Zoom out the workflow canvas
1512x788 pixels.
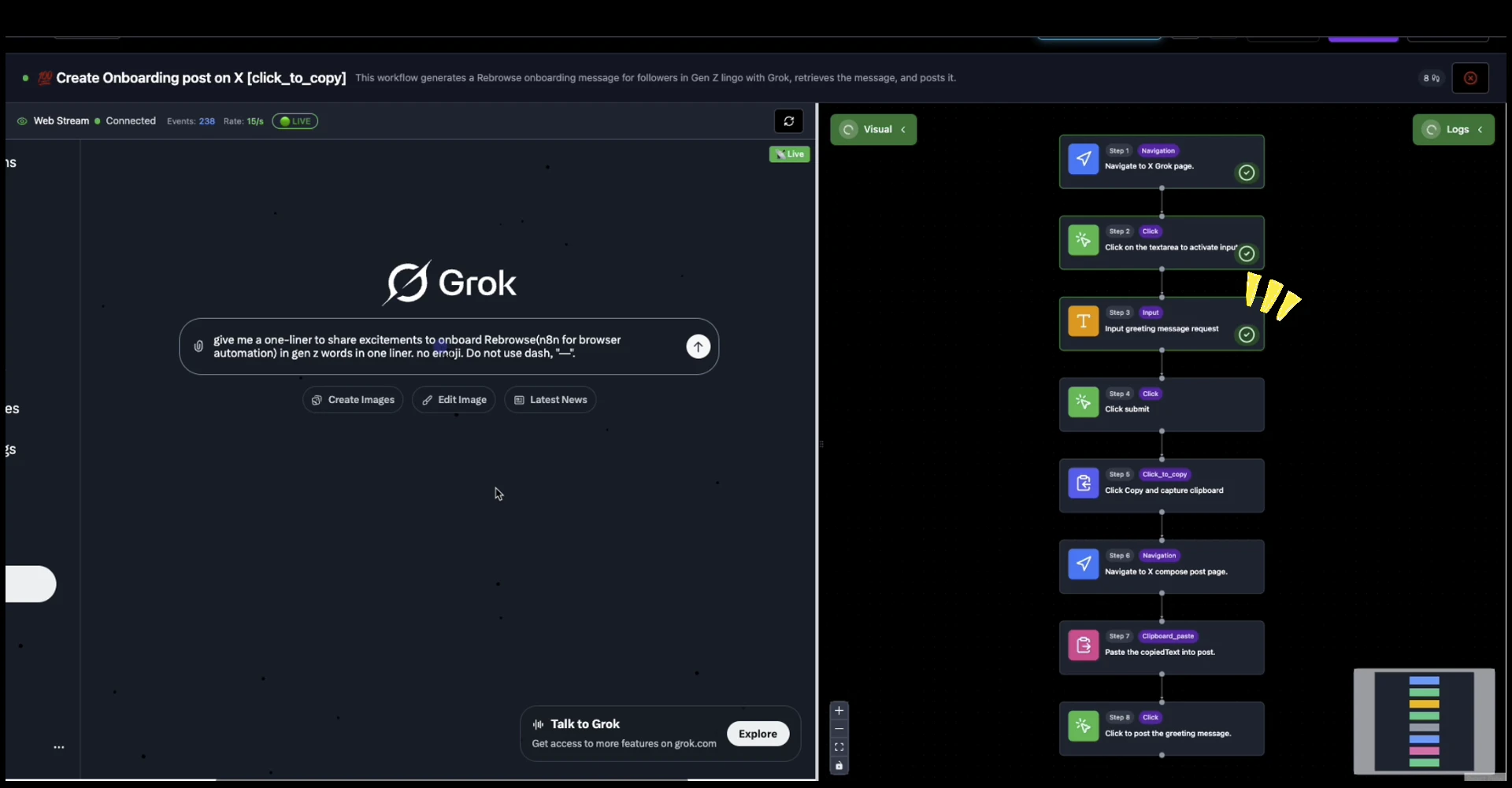coord(839,729)
